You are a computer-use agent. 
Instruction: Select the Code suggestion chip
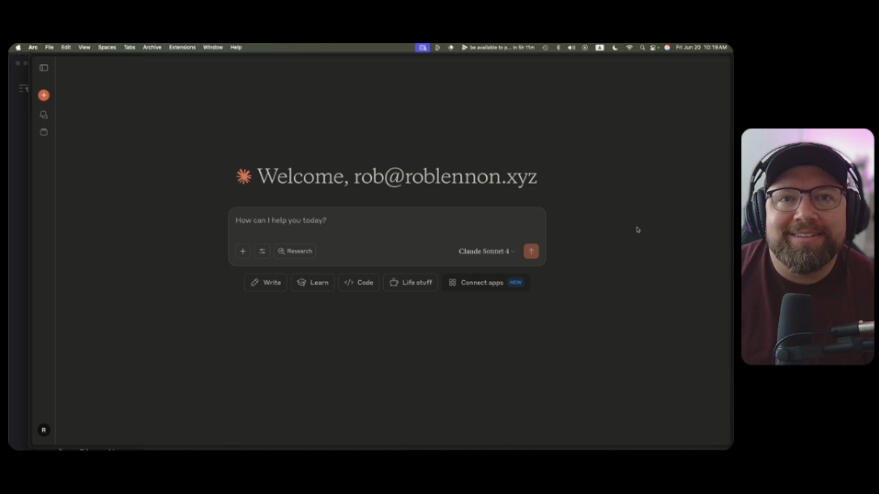[358, 283]
